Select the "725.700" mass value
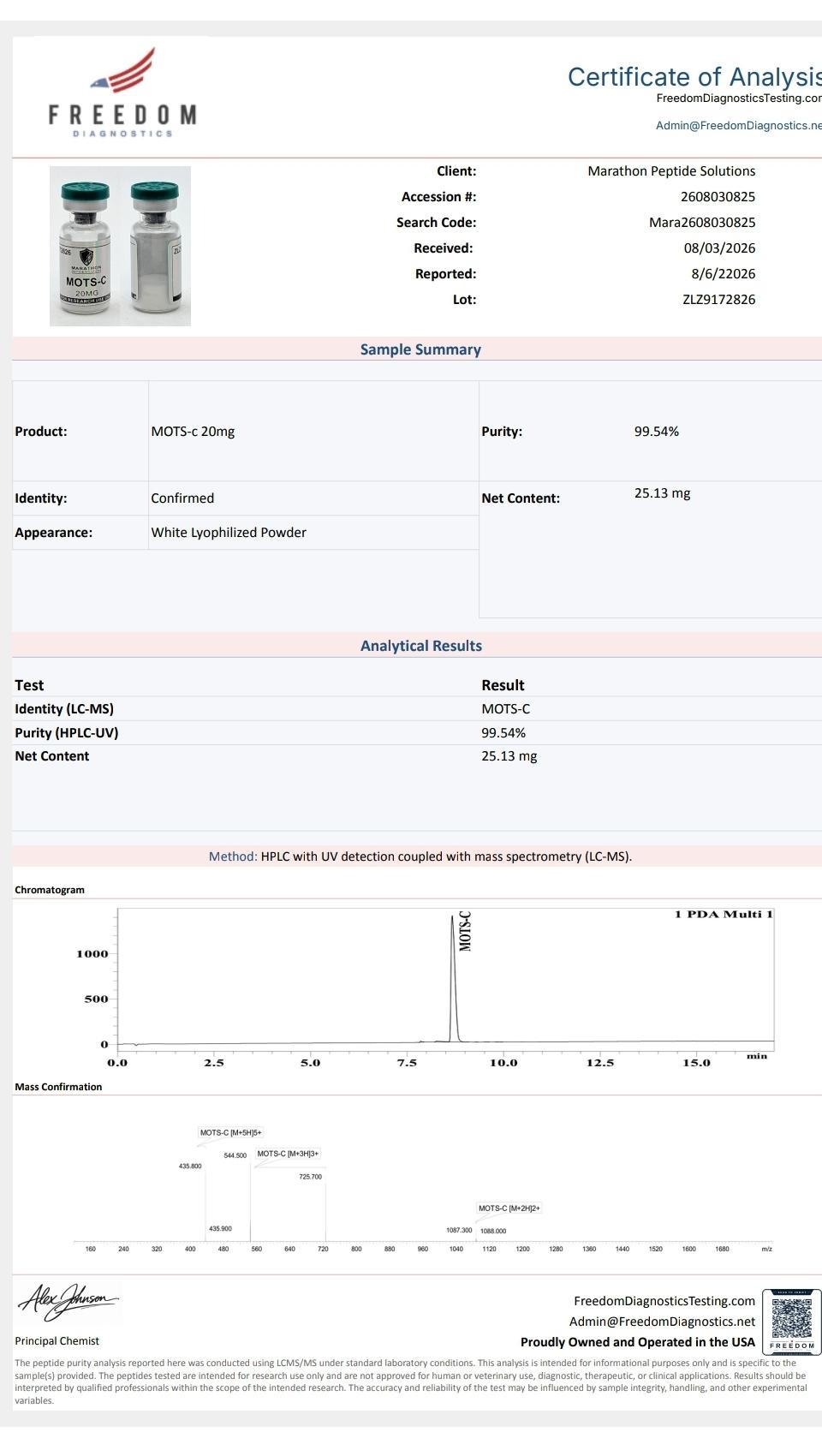Viewport: 822px width, 1456px height. (x=311, y=1177)
